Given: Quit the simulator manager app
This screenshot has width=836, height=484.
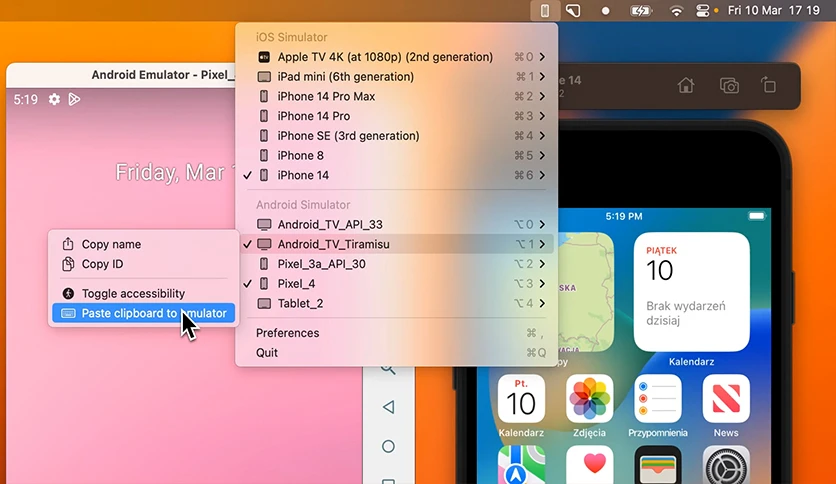Looking at the screenshot, I should click(397, 353).
